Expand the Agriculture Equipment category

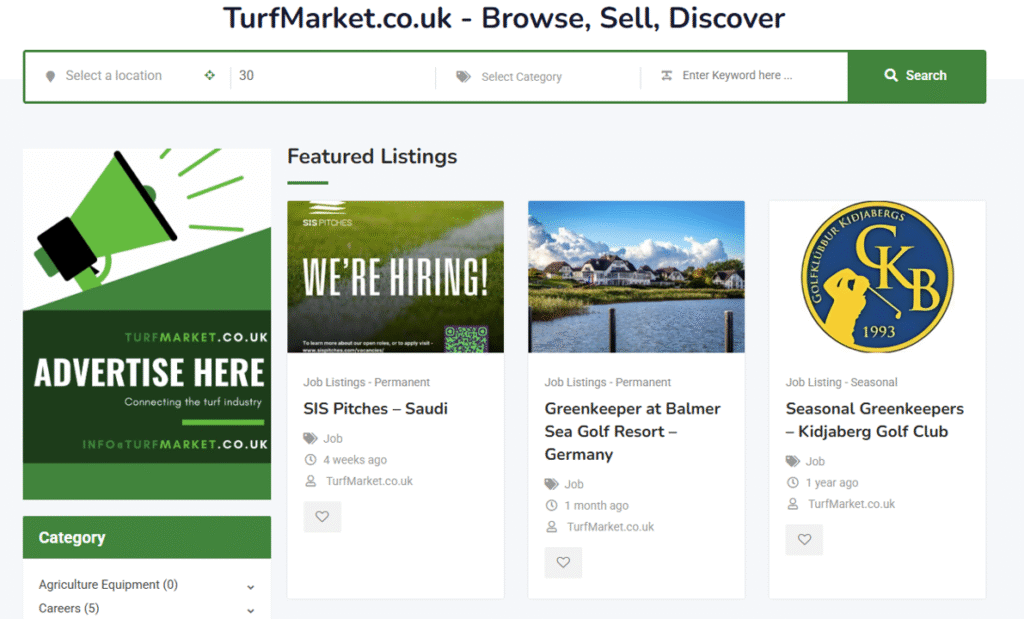pos(250,587)
